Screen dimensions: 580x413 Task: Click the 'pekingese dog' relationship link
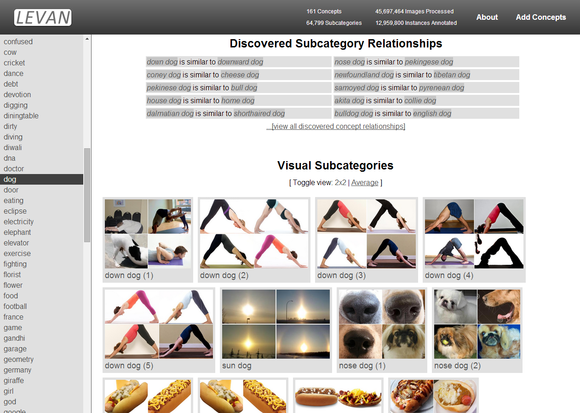tap(429, 62)
